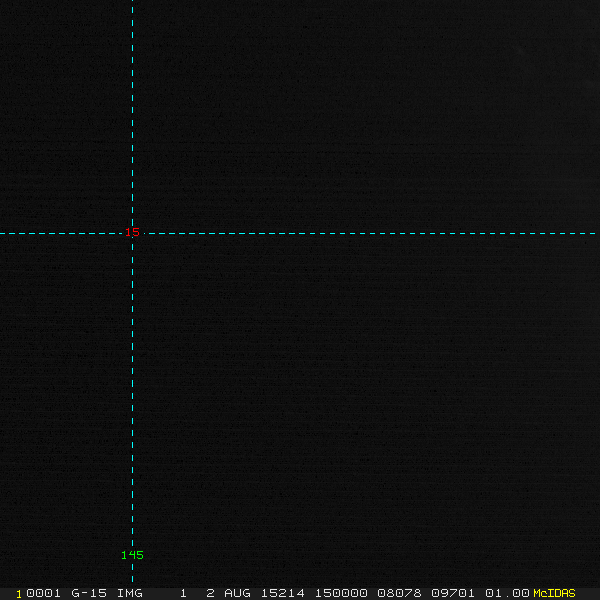Click the 15214 Julian date value
The width and height of the screenshot is (600, 600).
pyautogui.click(x=283, y=593)
